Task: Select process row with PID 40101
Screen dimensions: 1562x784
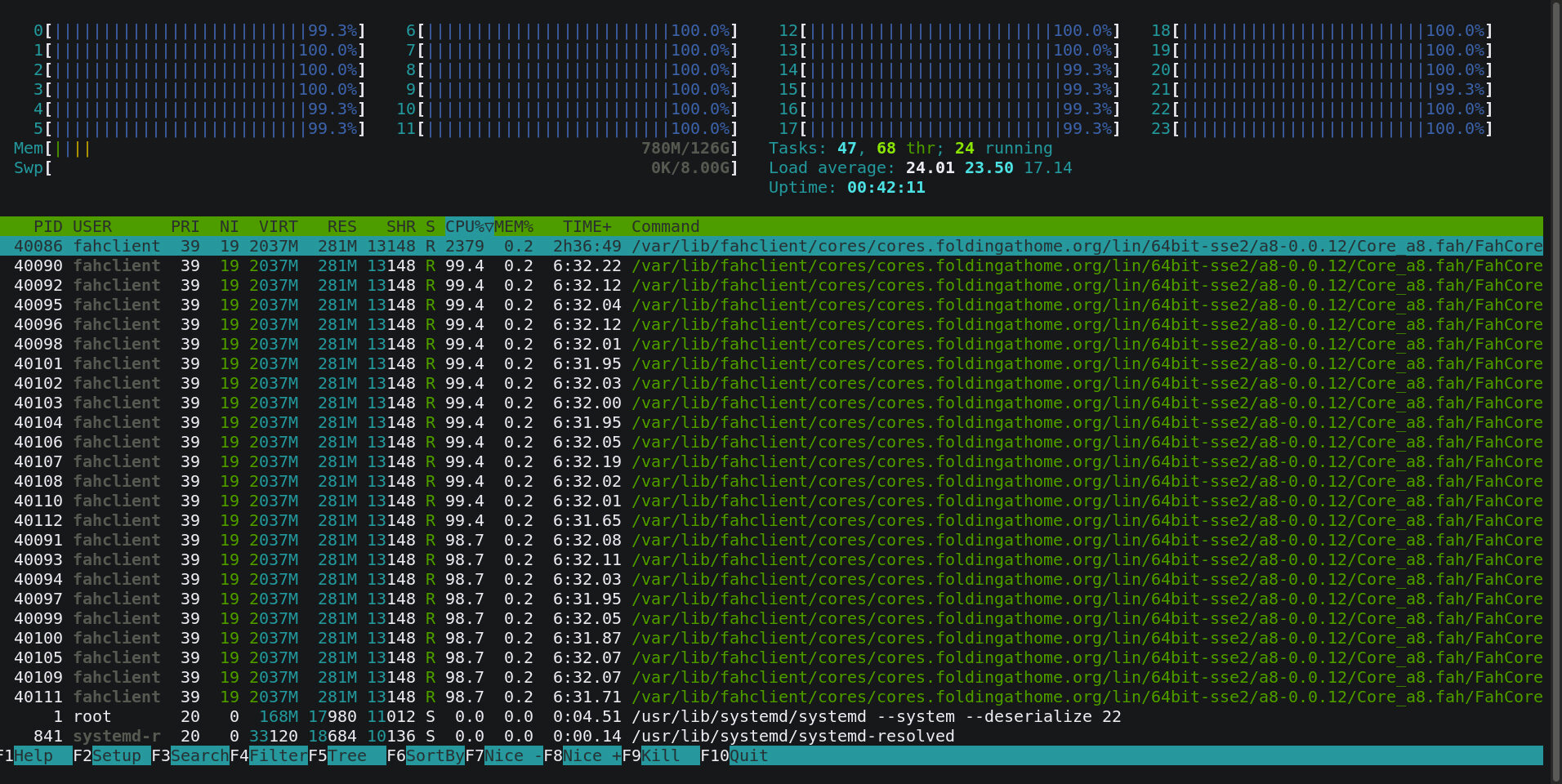Action: [x=771, y=363]
